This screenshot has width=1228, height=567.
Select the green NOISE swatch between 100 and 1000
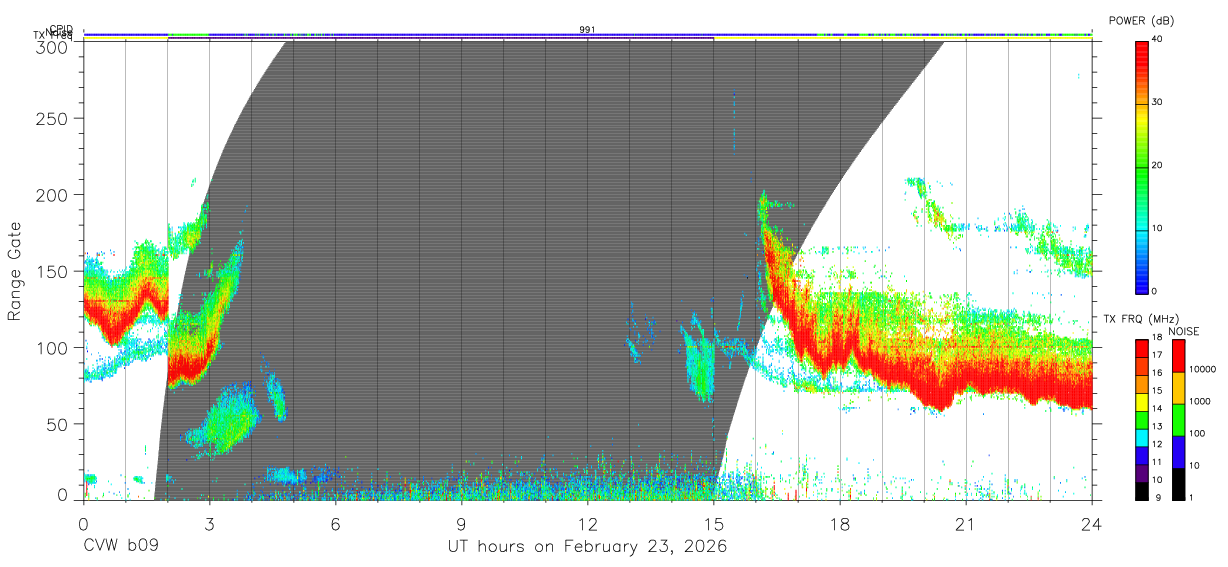pyautogui.click(x=1178, y=420)
